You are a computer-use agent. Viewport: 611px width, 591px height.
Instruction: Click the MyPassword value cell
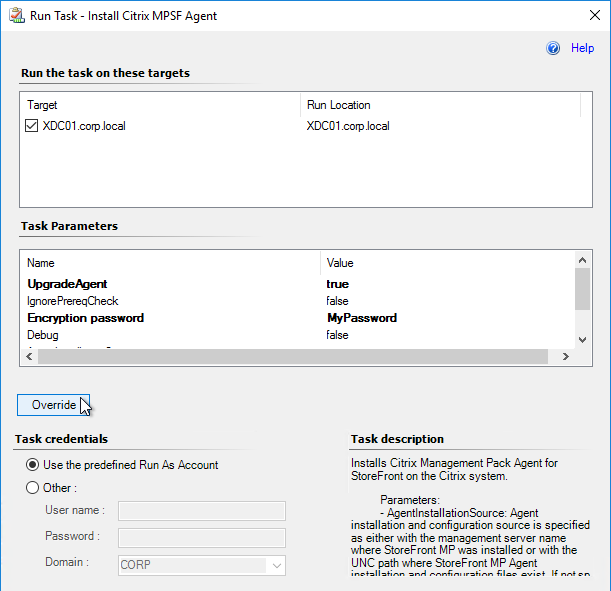(x=362, y=318)
